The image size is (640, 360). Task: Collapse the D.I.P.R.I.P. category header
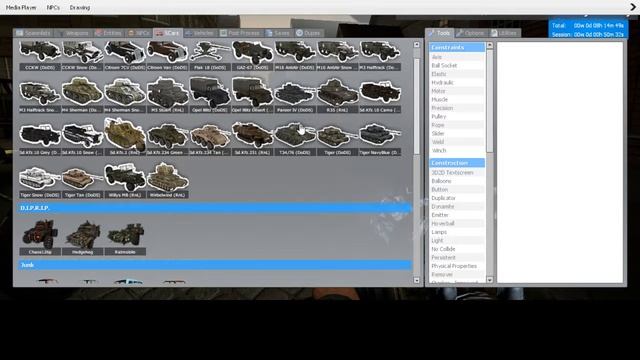coord(214,208)
